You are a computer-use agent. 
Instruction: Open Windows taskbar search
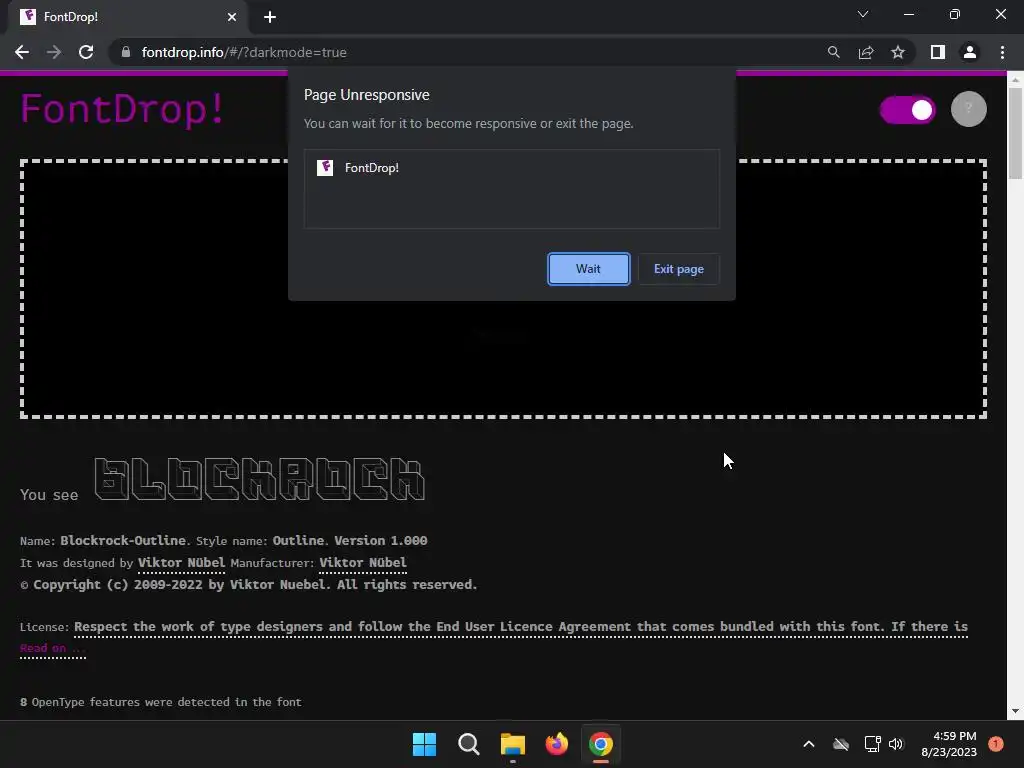pos(469,744)
